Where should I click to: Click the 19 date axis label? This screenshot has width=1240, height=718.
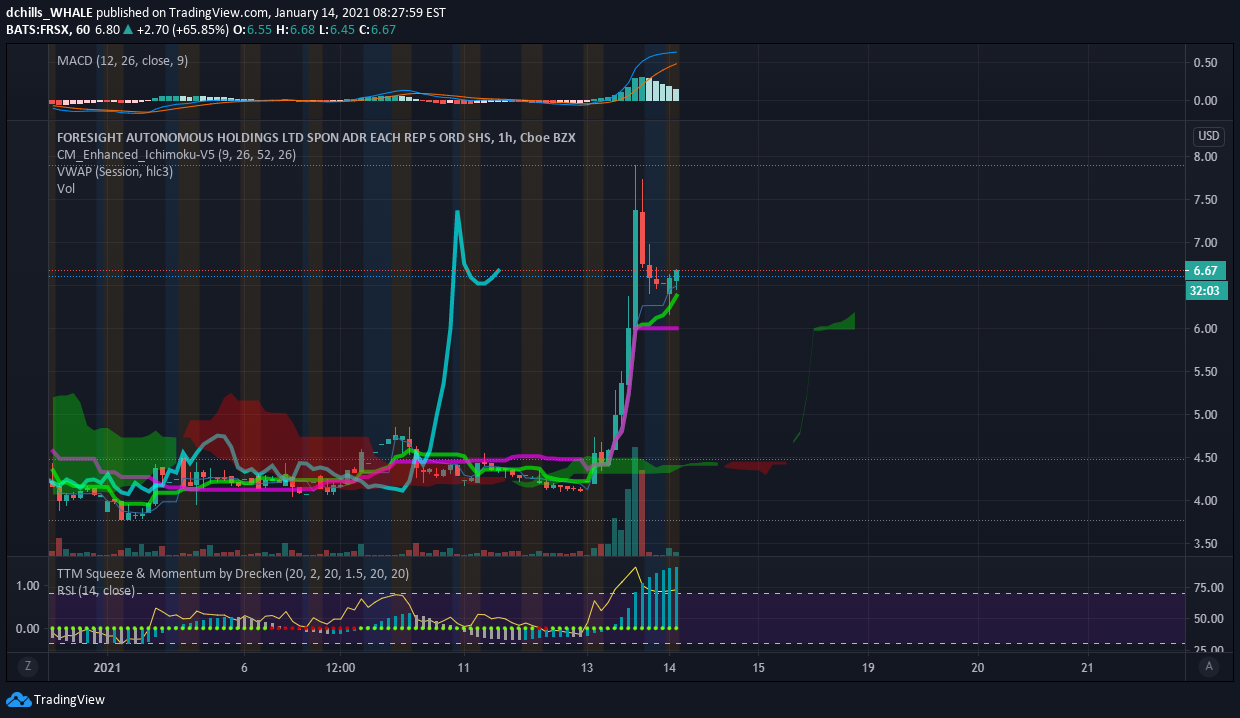tap(868, 667)
